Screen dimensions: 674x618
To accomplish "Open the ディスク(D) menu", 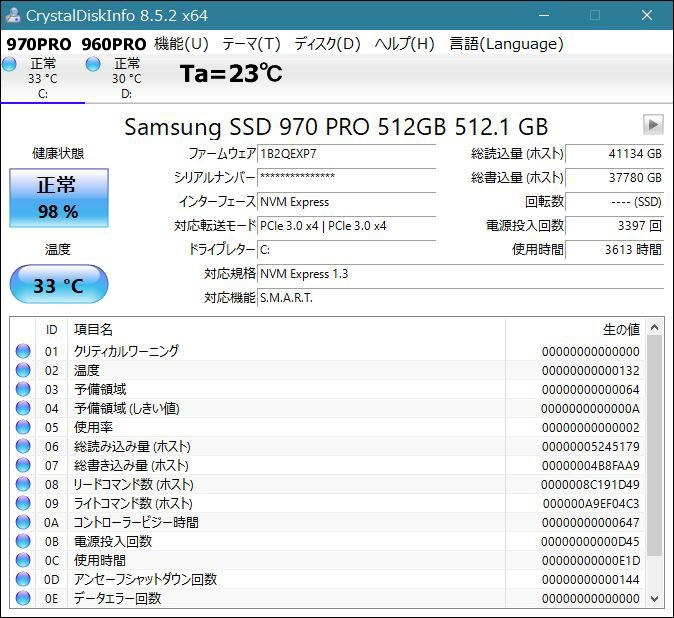I will [x=328, y=44].
